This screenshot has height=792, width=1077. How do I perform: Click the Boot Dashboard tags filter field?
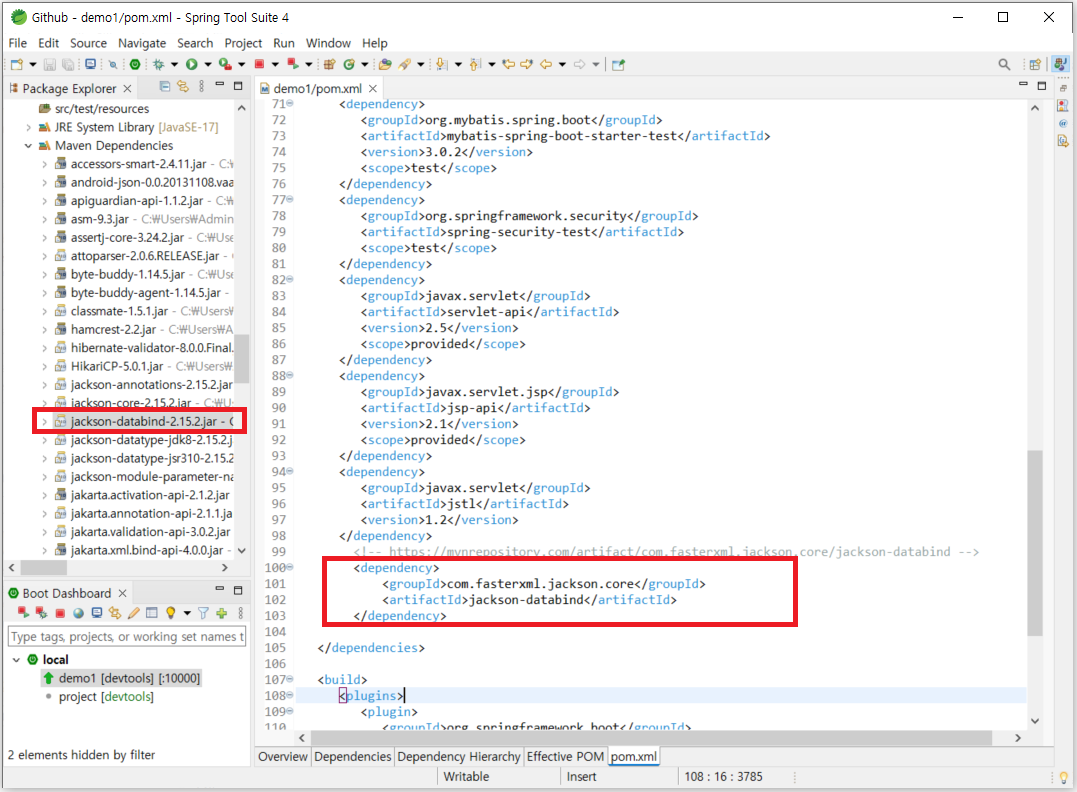click(x=126, y=637)
